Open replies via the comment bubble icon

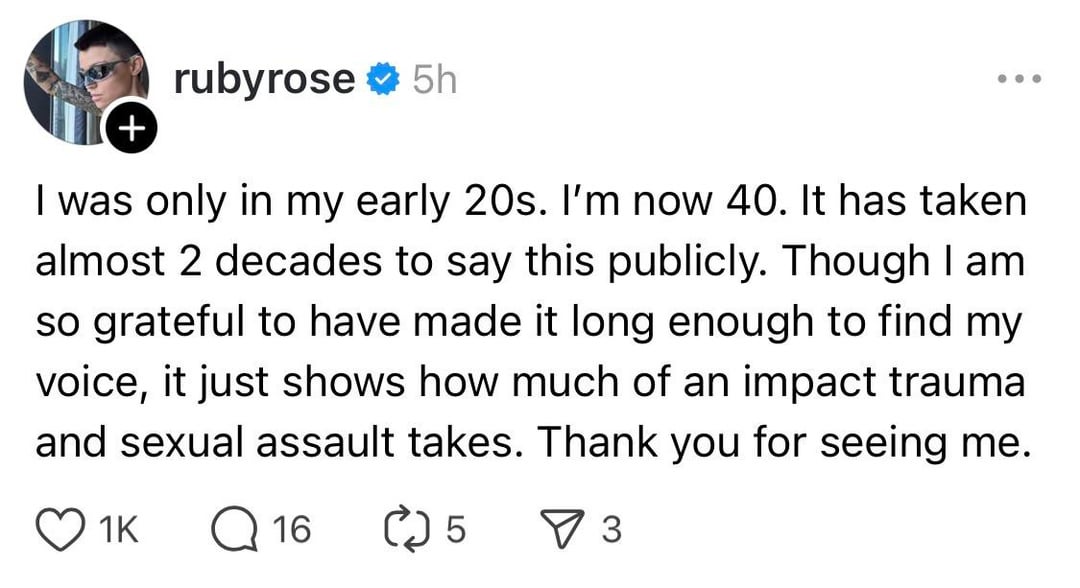click(234, 528)
